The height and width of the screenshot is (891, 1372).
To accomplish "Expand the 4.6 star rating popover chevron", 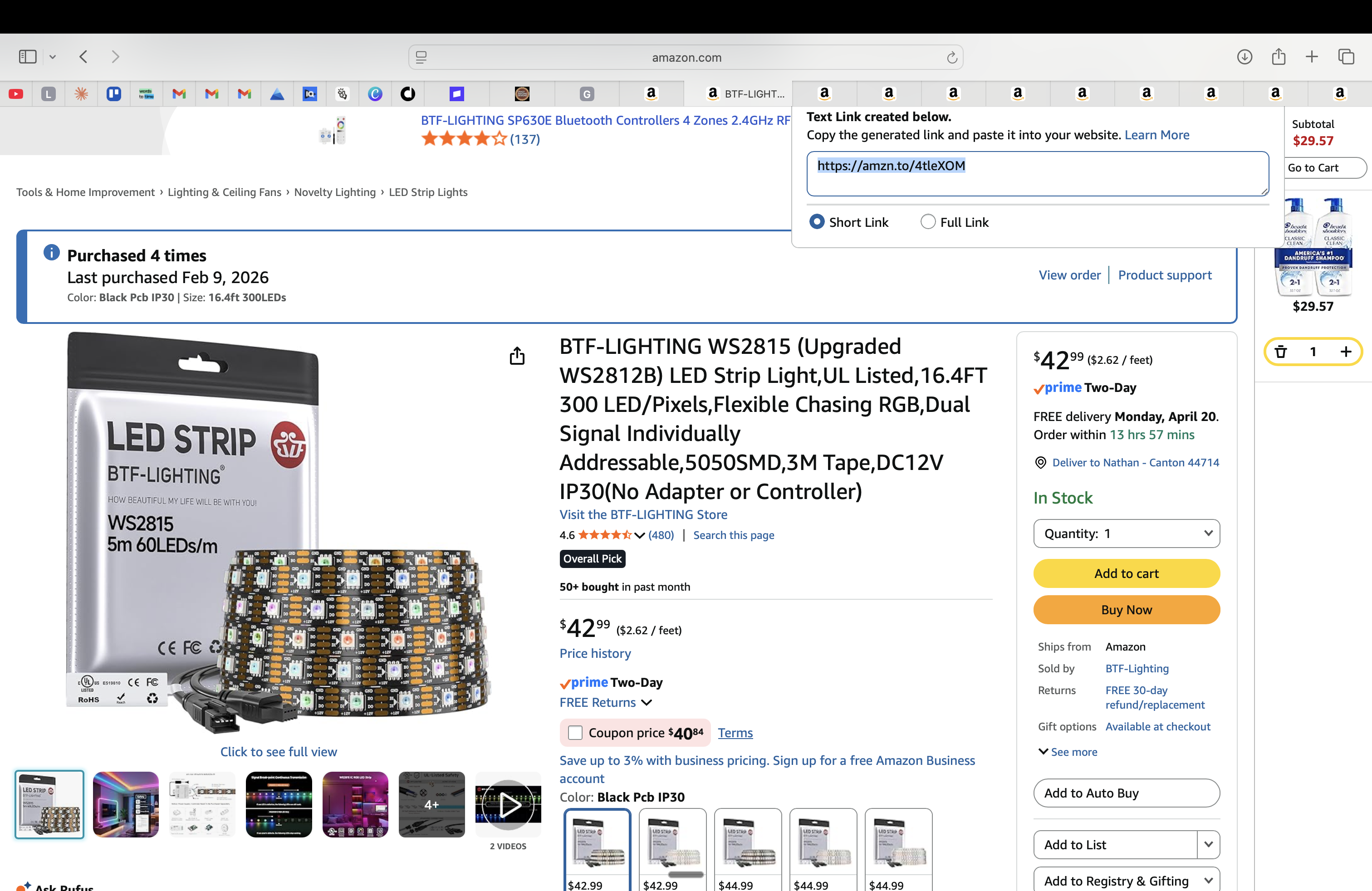I will (639, 535).
